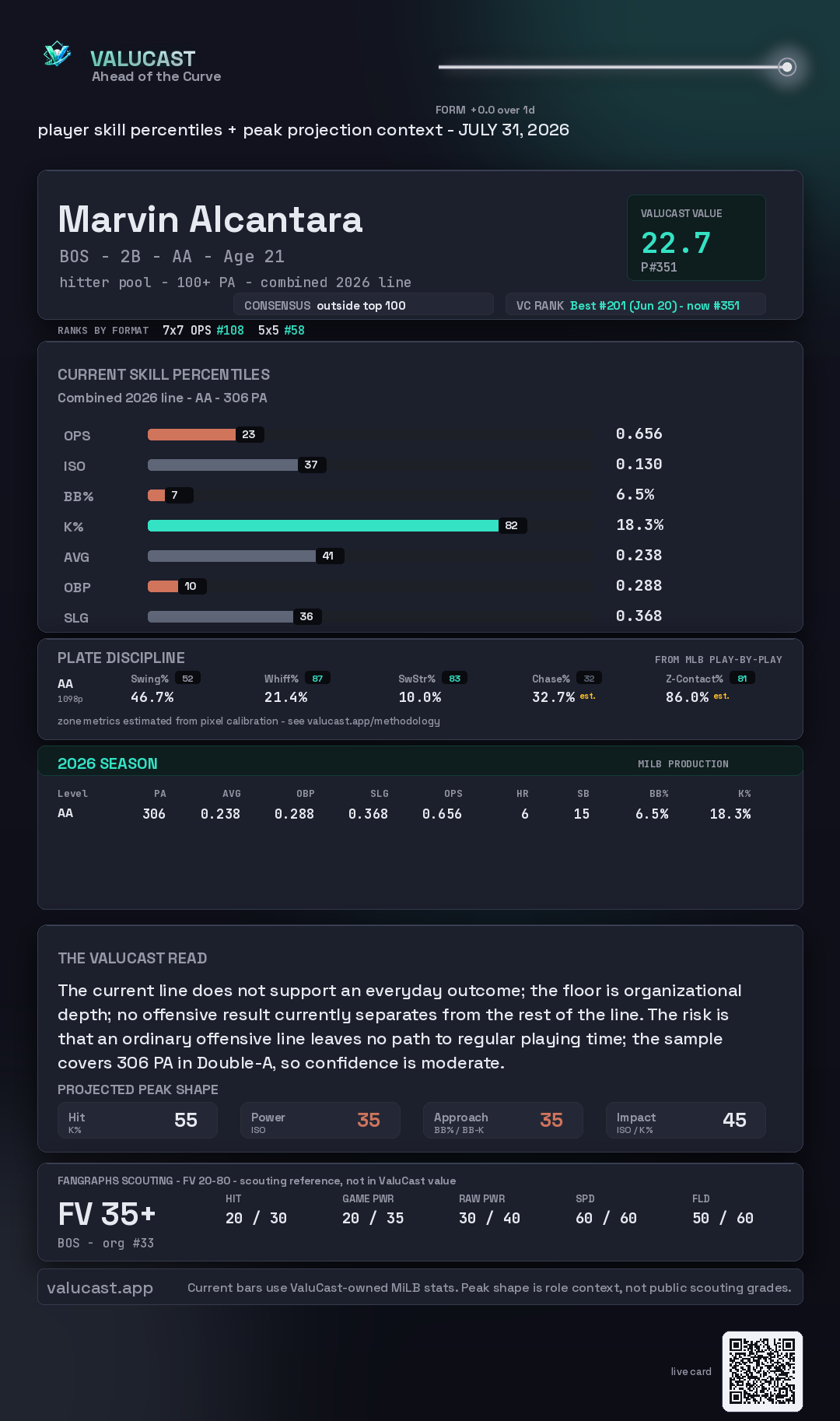The image size is (840, 1421).
Task: Click the 7x7 OPS #108 rank
Action: (203, 330)
